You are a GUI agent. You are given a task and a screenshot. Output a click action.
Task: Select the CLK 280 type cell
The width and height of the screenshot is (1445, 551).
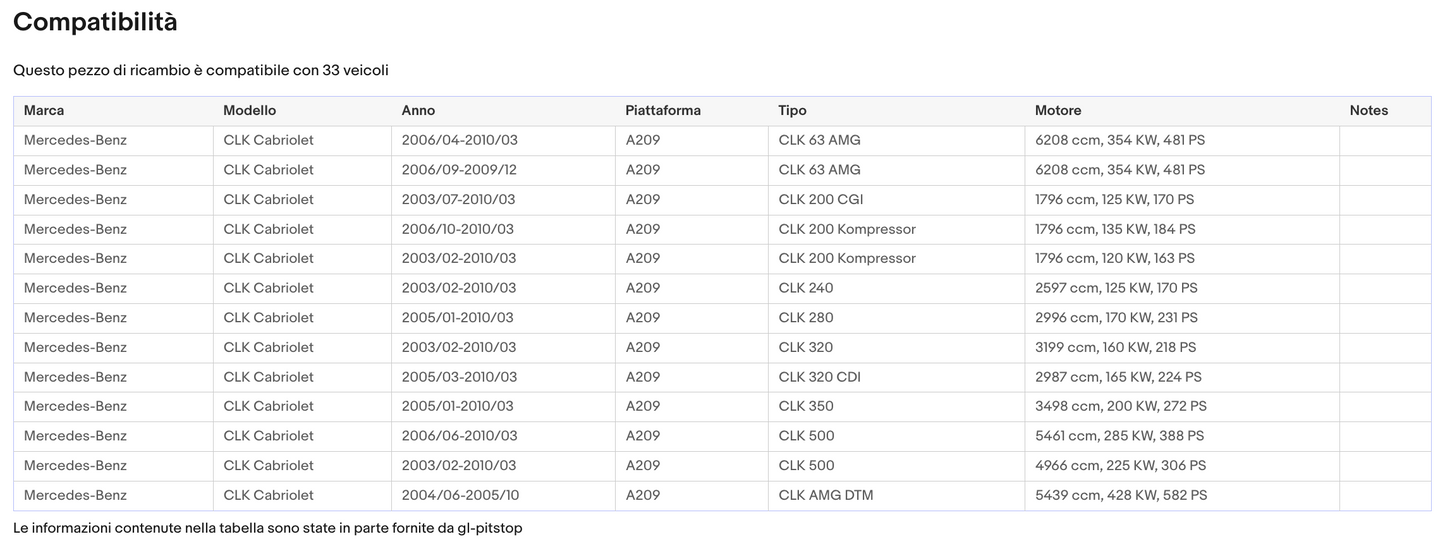click(x=805, y=318)
